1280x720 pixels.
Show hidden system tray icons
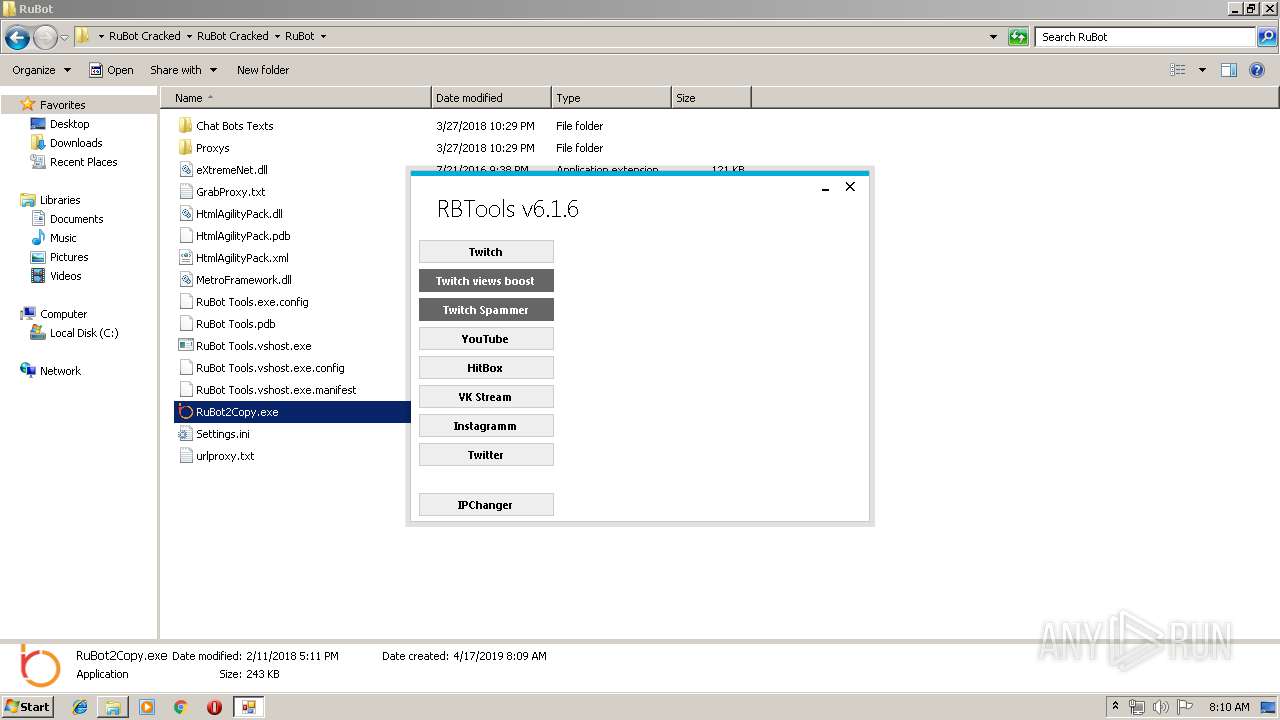pyautogui.click(x=1115, y=707)
